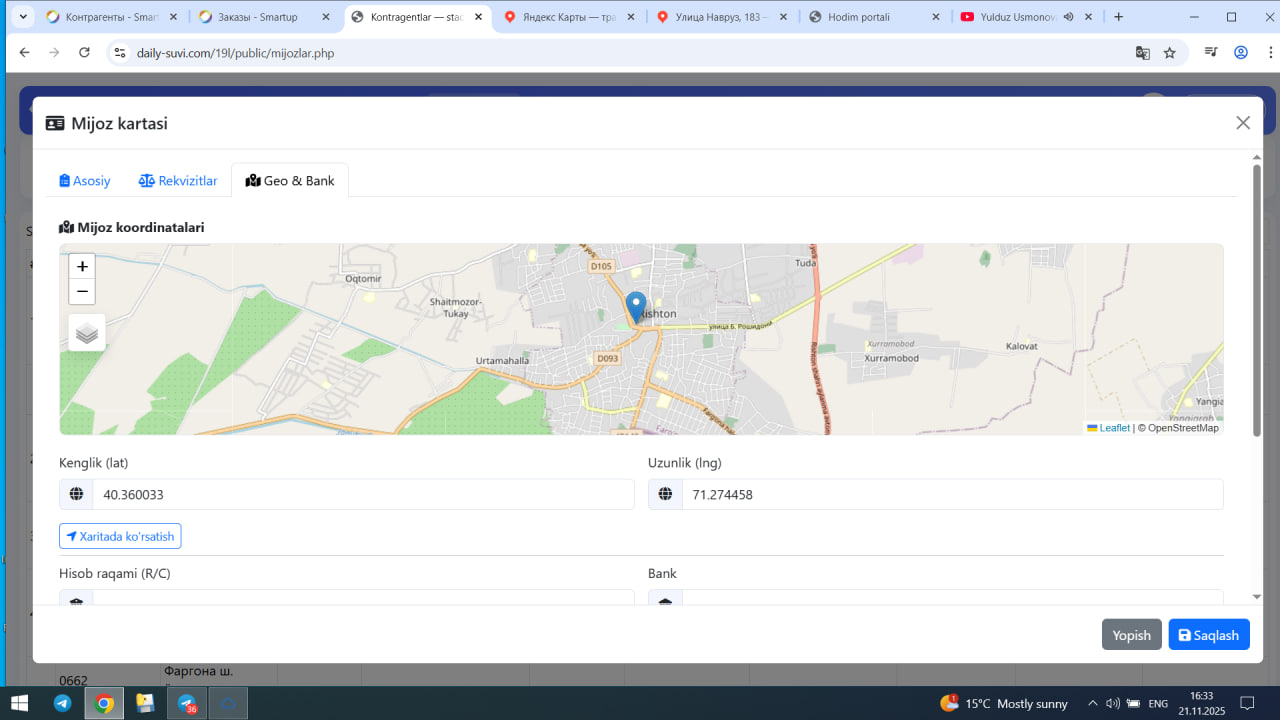This screenshot has width=1280, height=720.
Task: Close the Hodim portali tab
Action: pyautogui.click(x=936, y=17)
